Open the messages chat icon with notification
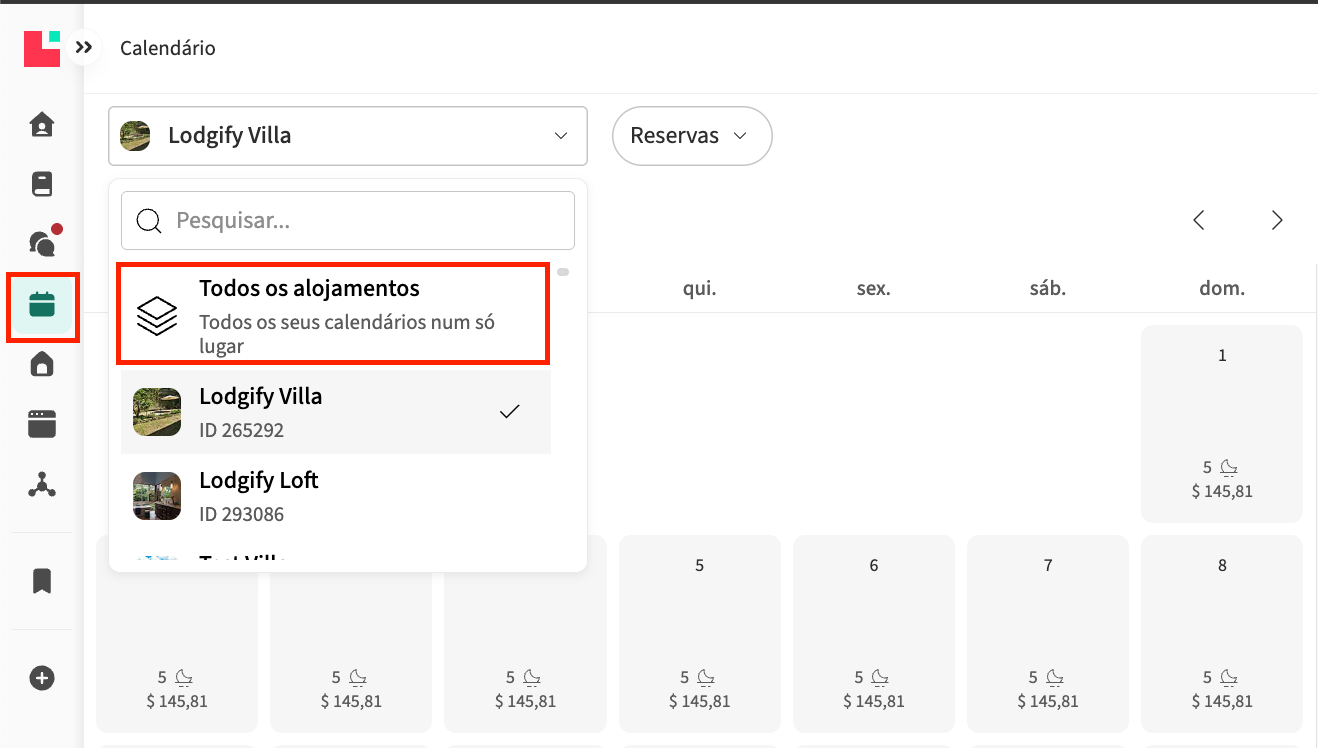 click(41, 243)
